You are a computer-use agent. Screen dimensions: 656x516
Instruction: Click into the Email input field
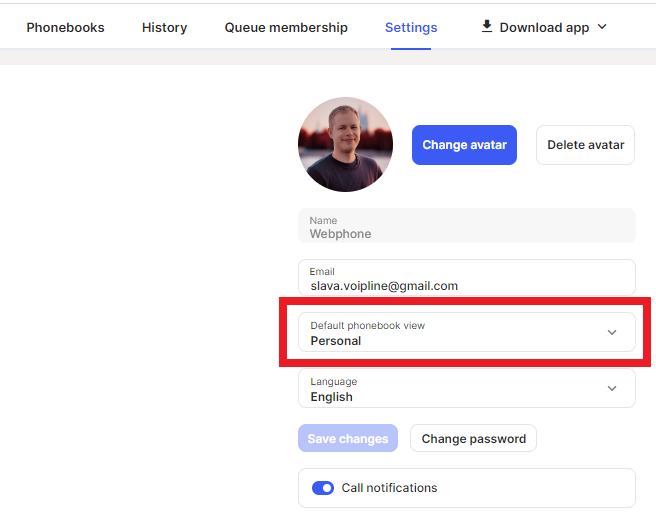pyautogui.click(x=467, y=277)
